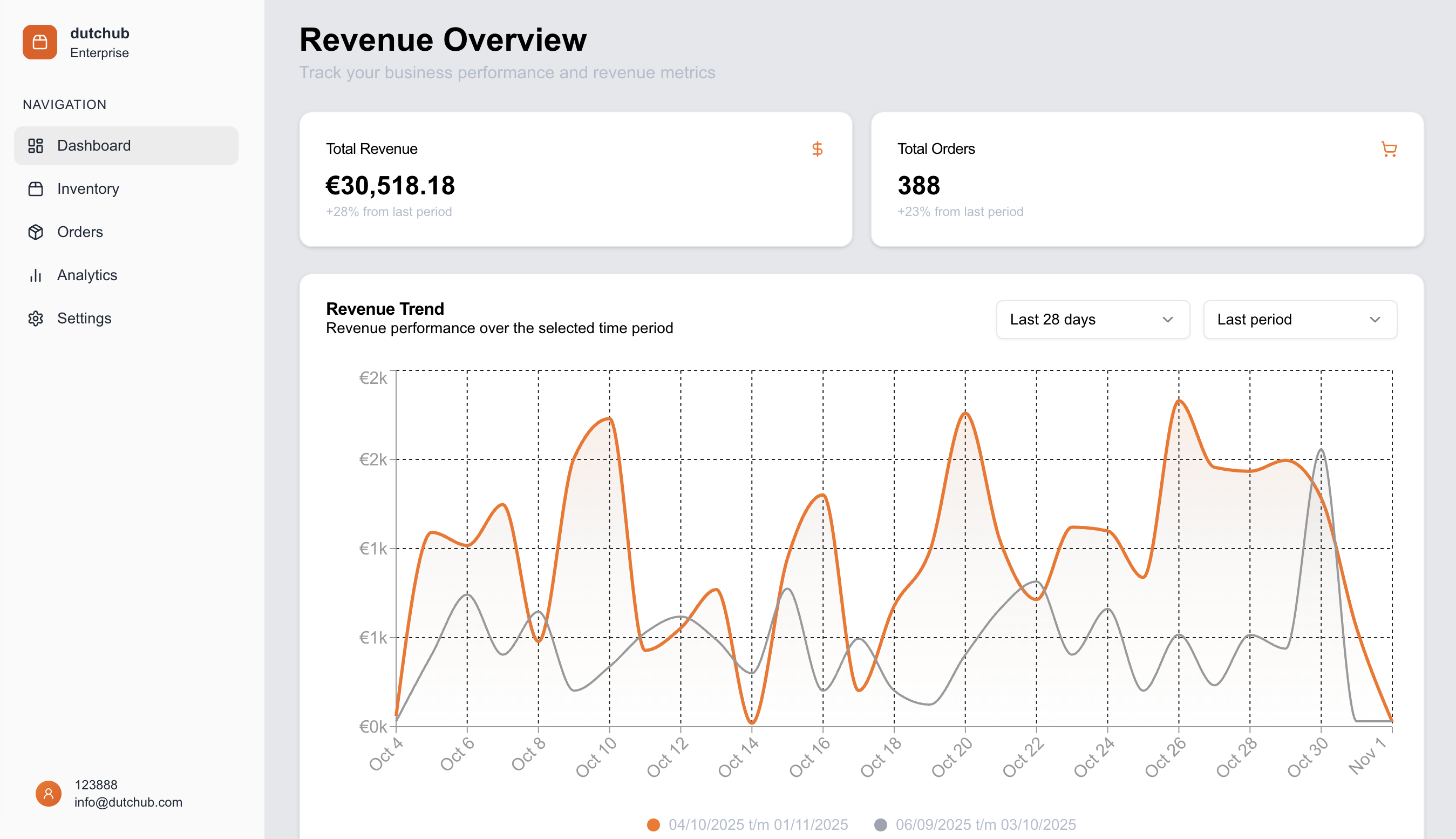Click the dutchub logo icon
Screen dimensions: 1456x839
pyautogui.click(x=40, y=42)
